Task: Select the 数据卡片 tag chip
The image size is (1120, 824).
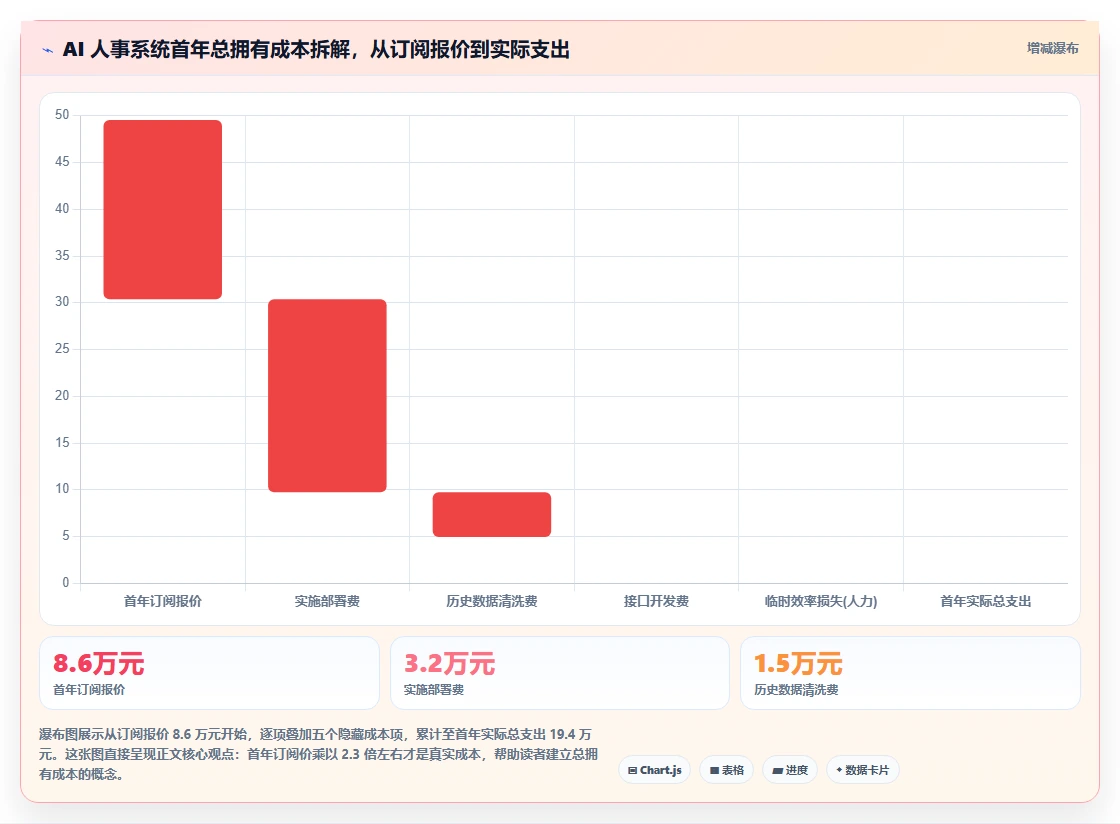Action: tap(862, 770)
